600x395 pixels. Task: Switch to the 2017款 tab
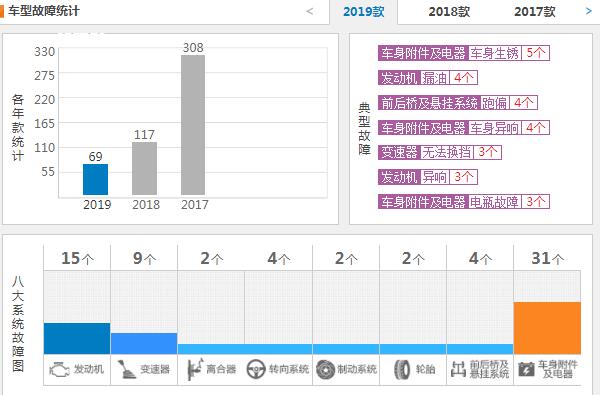click(x=535, y=12)
